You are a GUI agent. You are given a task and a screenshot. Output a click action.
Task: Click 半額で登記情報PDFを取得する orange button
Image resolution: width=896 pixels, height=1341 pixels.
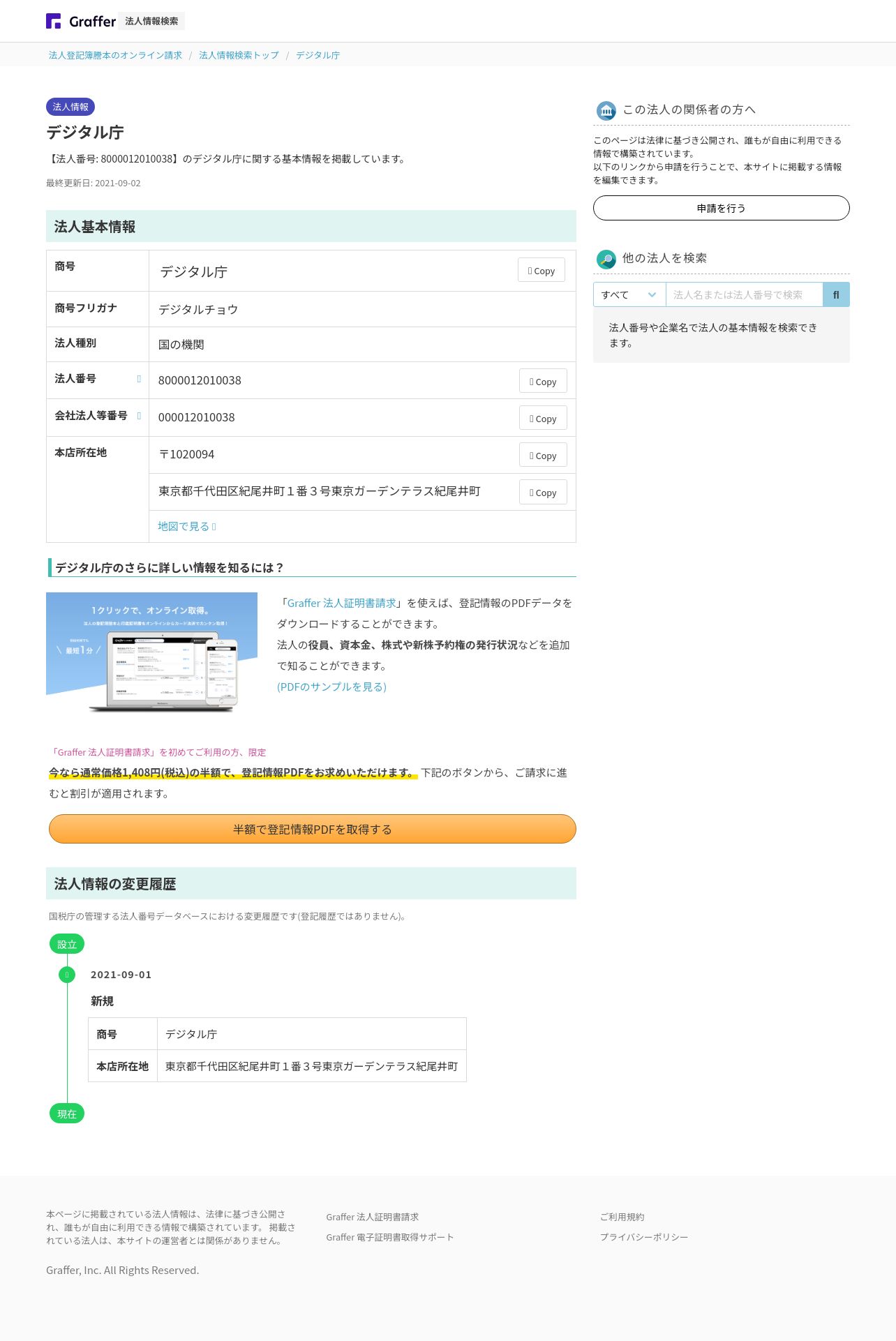point(313,829)
